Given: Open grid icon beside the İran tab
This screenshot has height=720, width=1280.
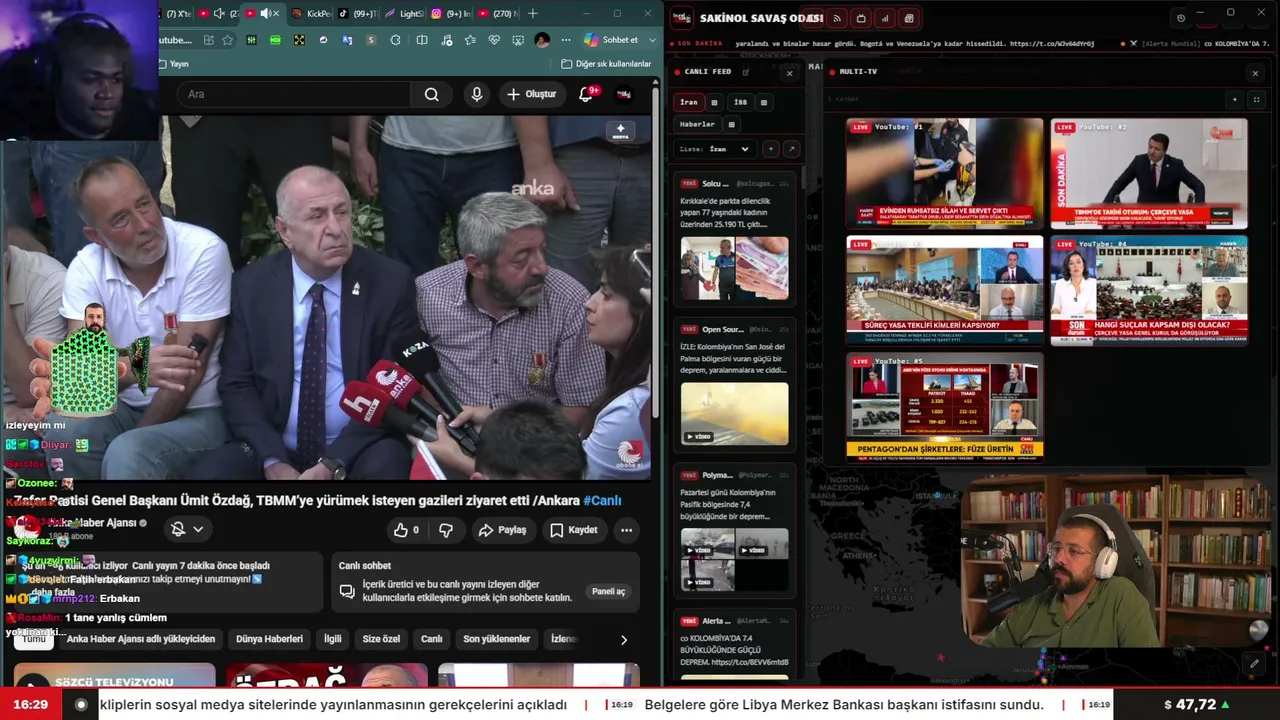Looking at the screenshot, I should pos(714,102).
